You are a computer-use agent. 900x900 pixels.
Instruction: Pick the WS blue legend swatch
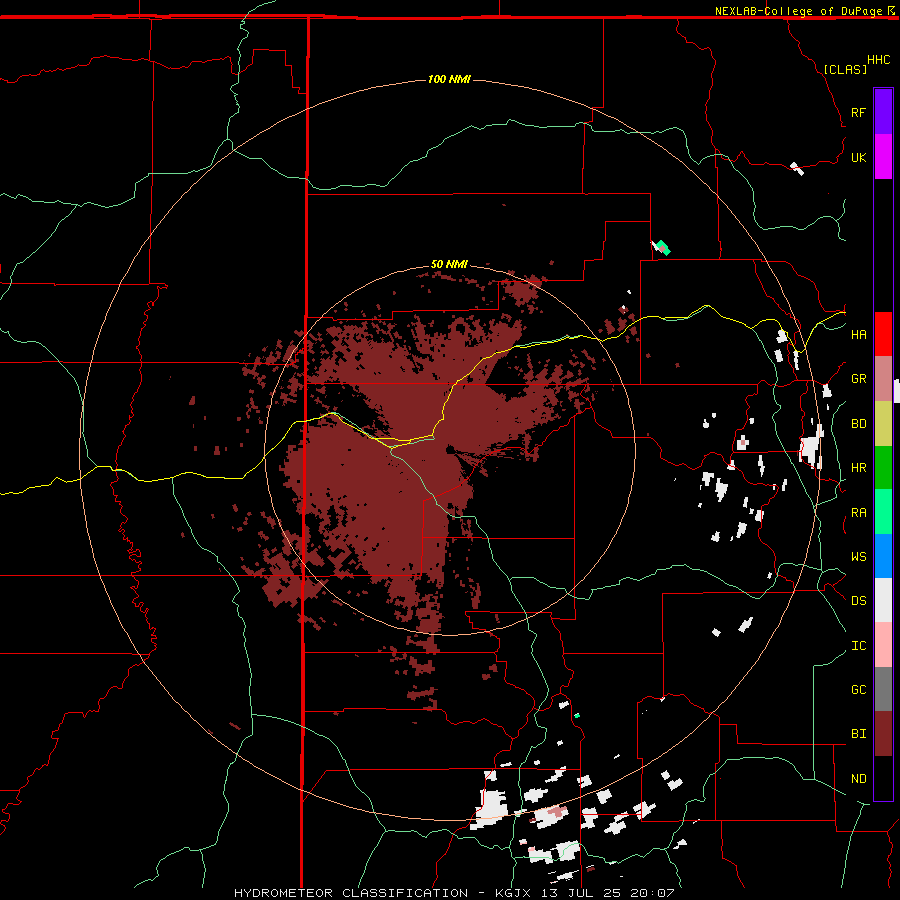(883, 556)
